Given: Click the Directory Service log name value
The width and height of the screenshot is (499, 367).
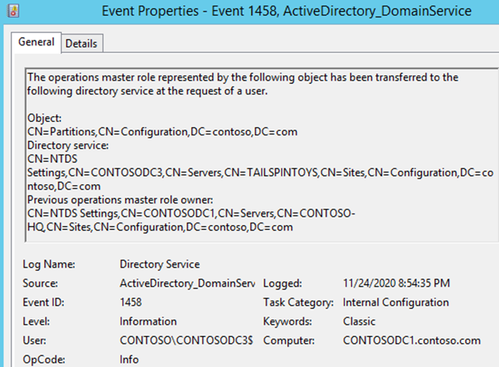Looking at the screenshot, I should 160,264.
